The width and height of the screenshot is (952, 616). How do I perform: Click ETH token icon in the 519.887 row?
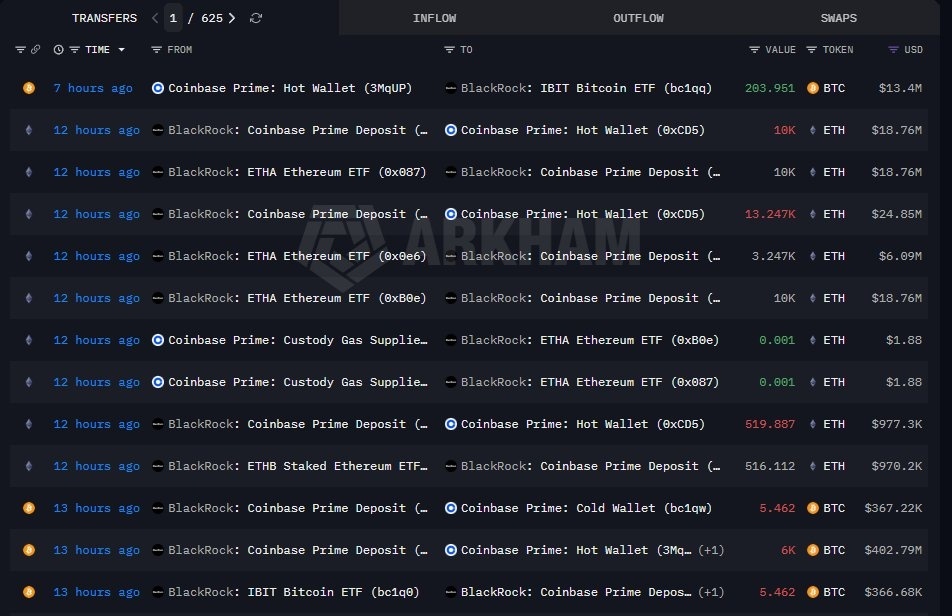812,424
